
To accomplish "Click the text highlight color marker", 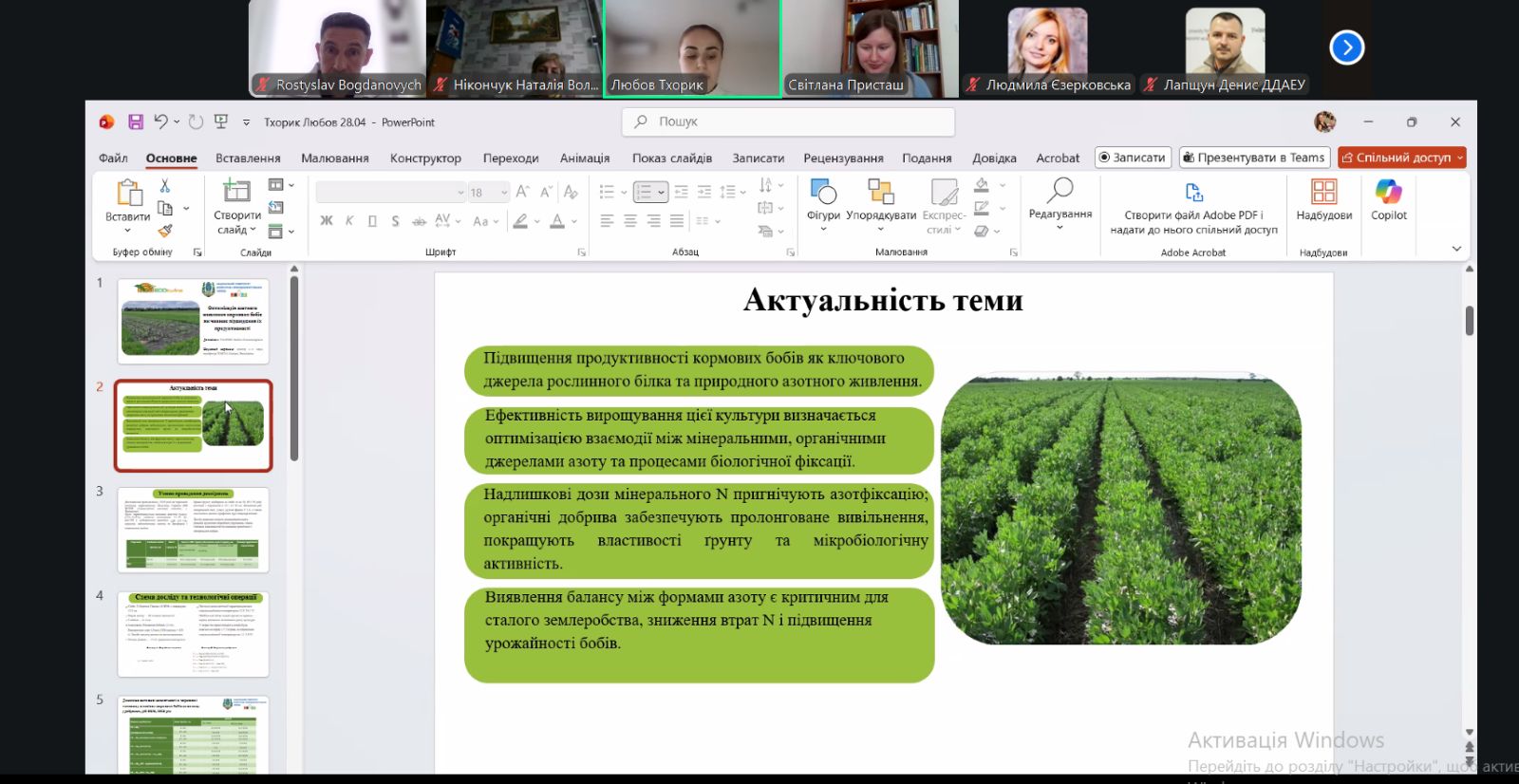I will point(520,220).
